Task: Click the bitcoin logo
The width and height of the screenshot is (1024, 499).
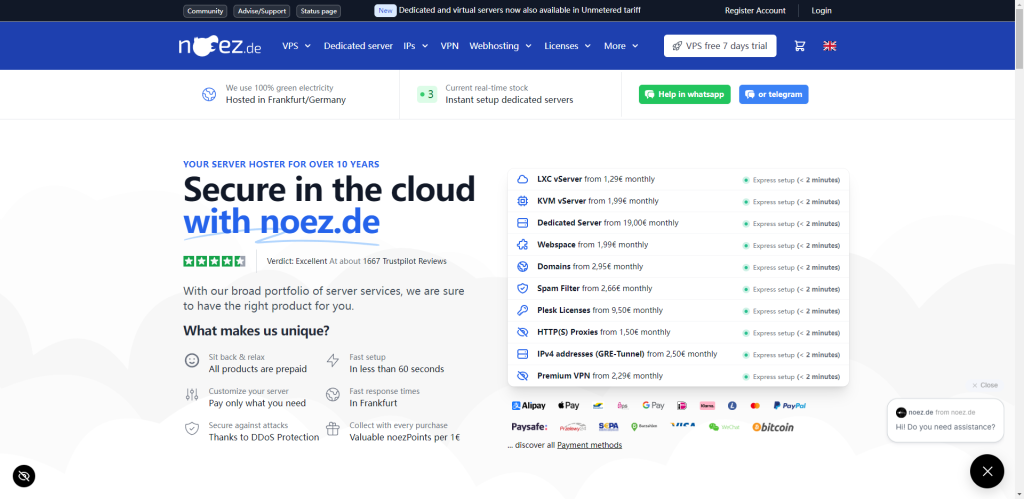Action: (x=773, y=427)
